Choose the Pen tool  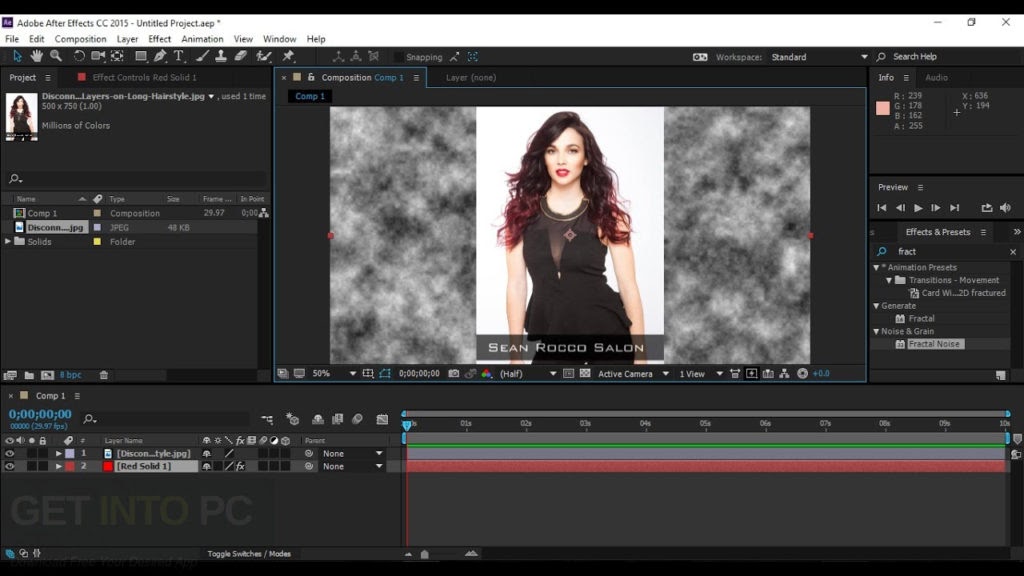(x=160, y=56)
